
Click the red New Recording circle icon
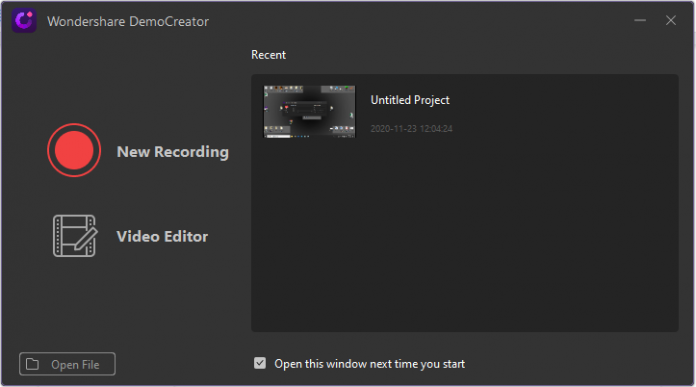tap(74, 150)
